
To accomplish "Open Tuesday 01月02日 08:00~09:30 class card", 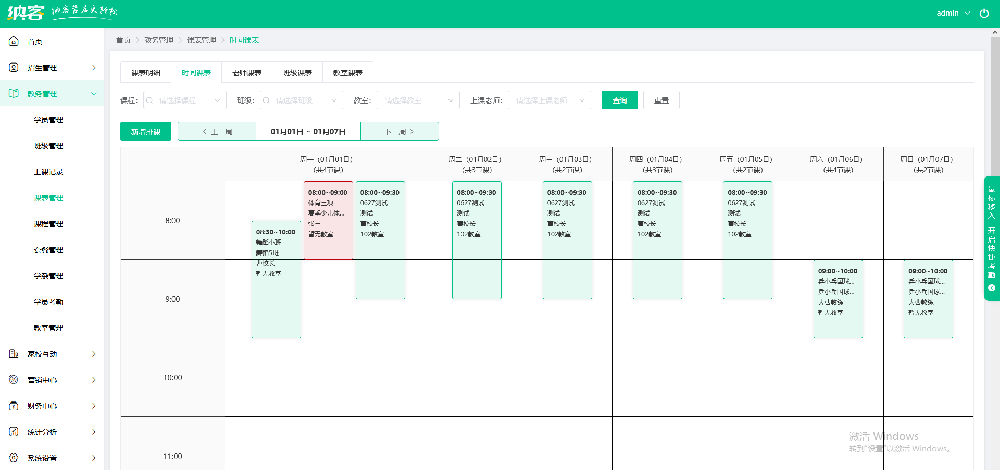I will [x=477, y=240].
